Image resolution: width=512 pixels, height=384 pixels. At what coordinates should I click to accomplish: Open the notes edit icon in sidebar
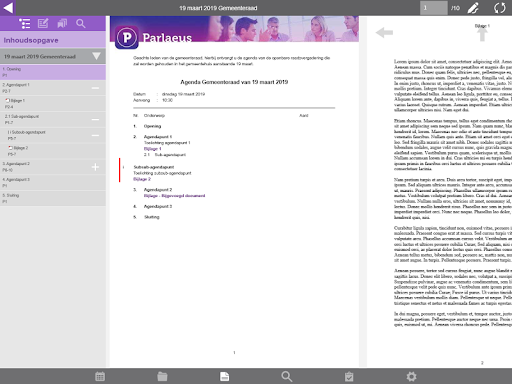43,23
